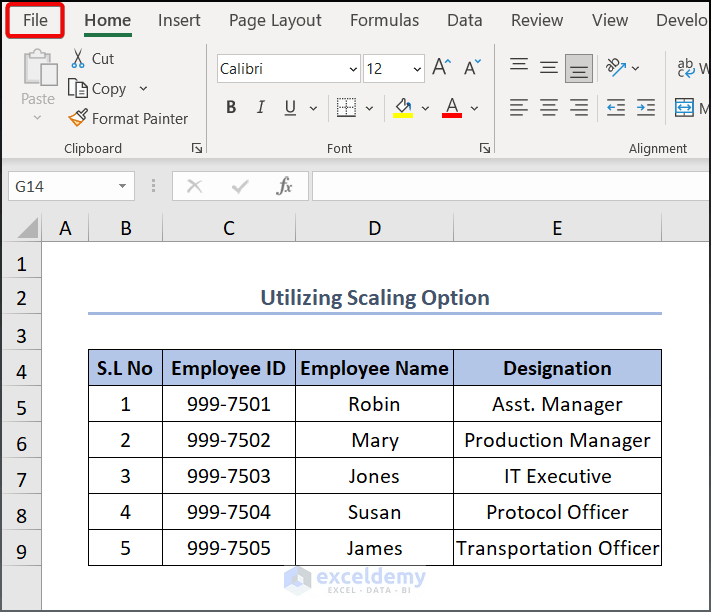Click Increase Indent icon
The height and width of the screenshot is (612, 711).
tap(646, 108)
